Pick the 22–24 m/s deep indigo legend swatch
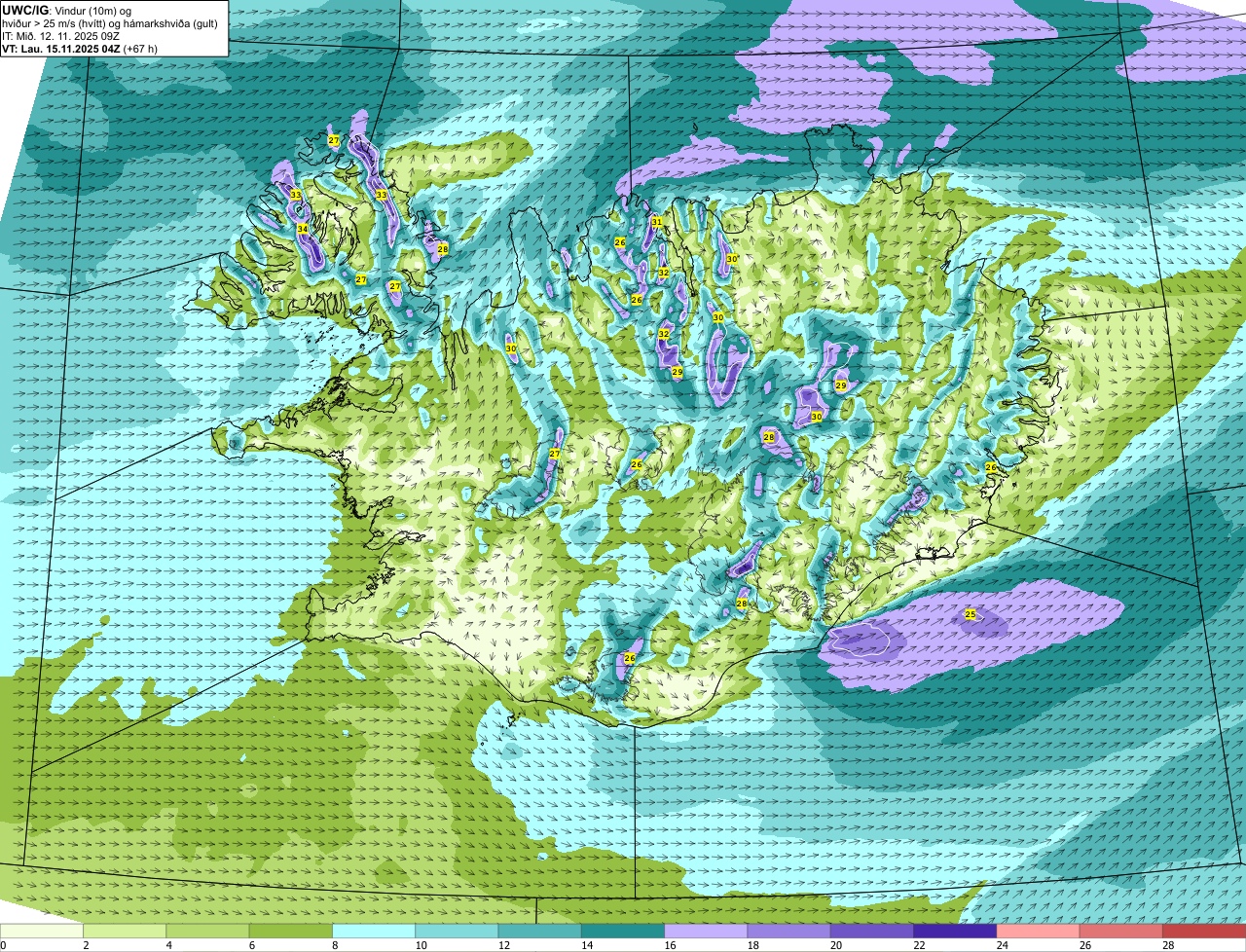Viewport: 1246px width, 952px height. 955,931
